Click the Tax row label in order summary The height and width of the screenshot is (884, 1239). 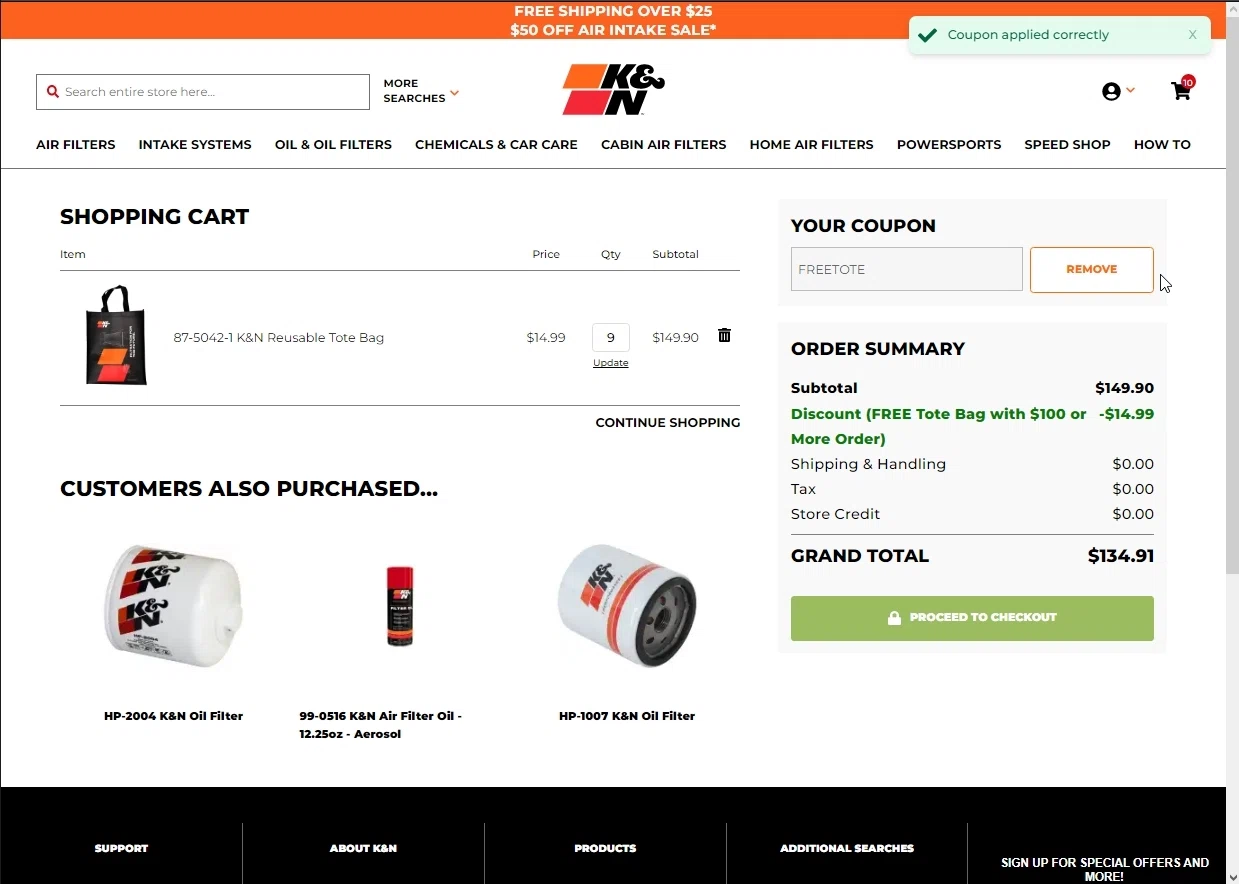[x=803, y=489]
